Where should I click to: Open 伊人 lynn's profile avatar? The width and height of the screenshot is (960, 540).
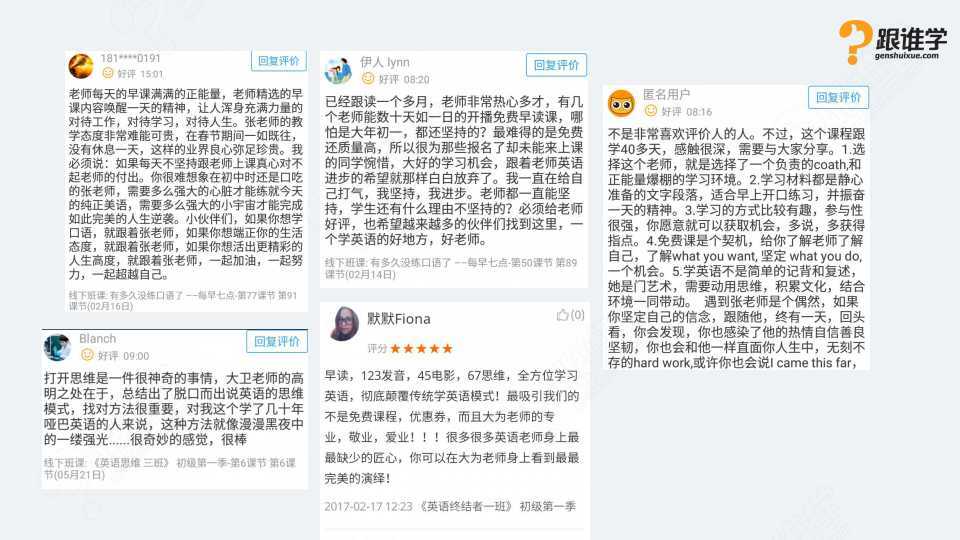[x=339, y=70]
